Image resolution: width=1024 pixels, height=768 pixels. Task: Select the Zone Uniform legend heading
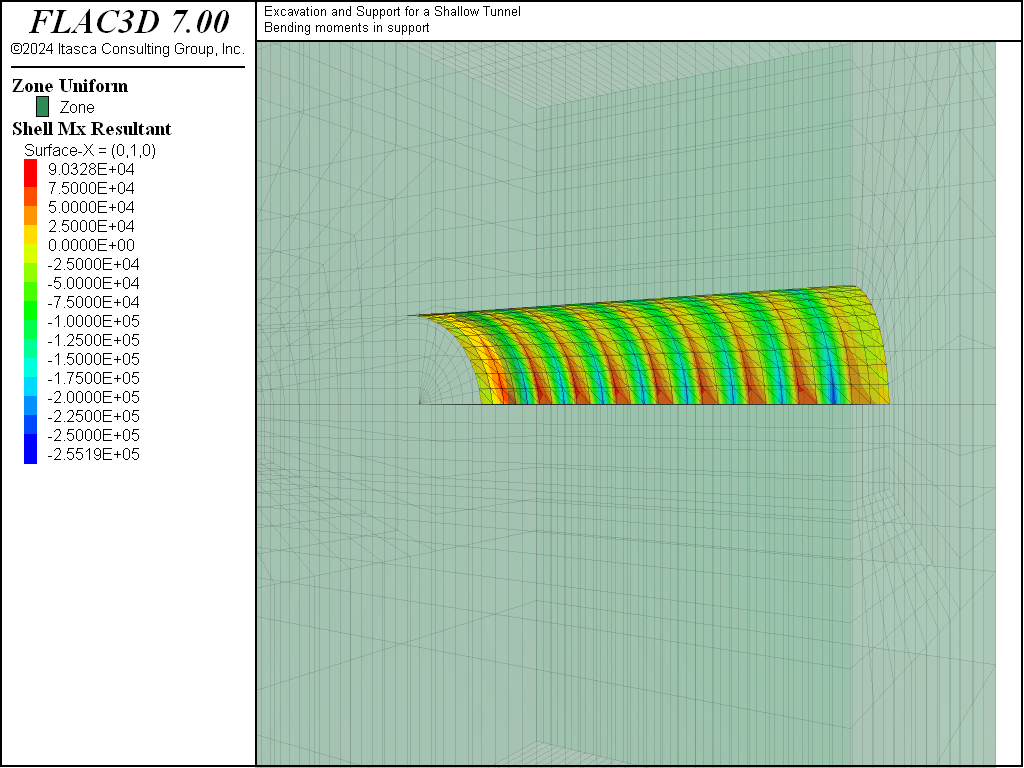point(70,86)
